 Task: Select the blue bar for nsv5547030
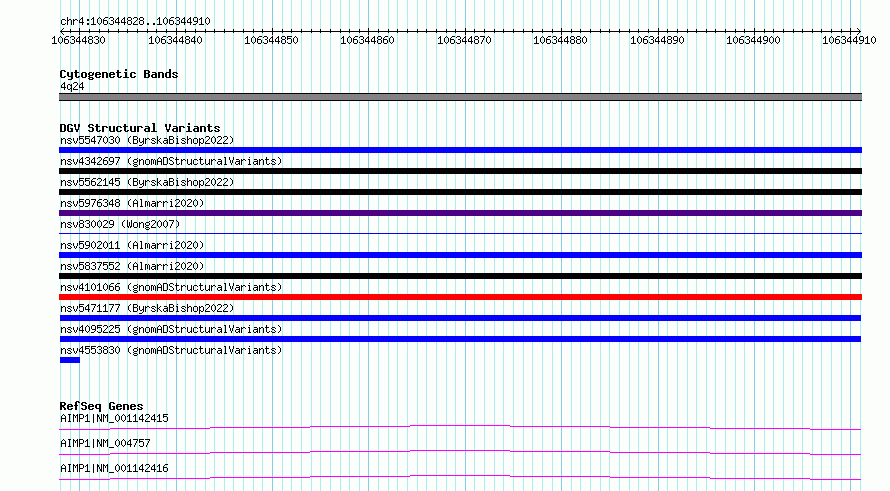(460, 150)
